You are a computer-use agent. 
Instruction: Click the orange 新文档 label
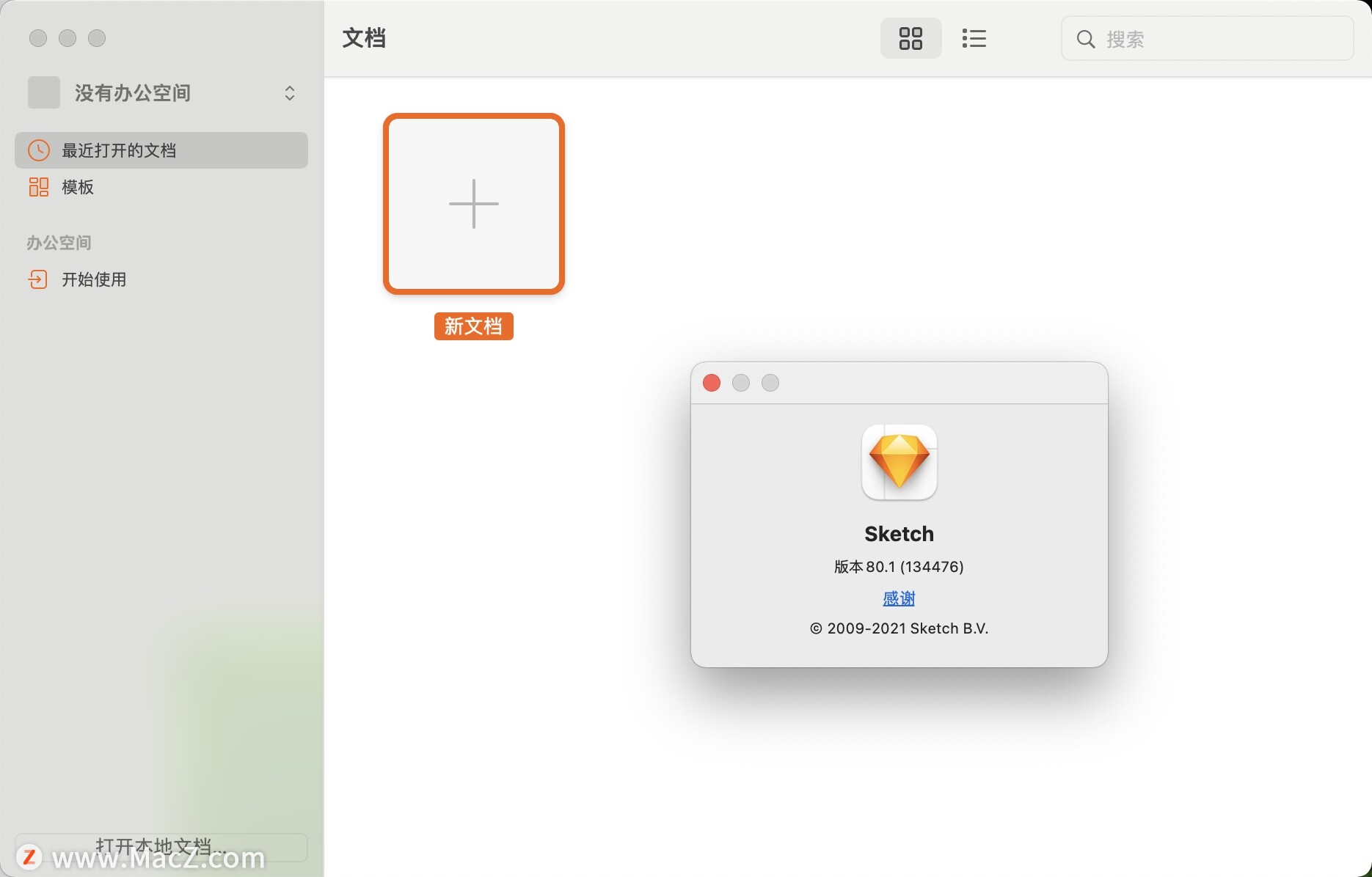coord(474,326)
